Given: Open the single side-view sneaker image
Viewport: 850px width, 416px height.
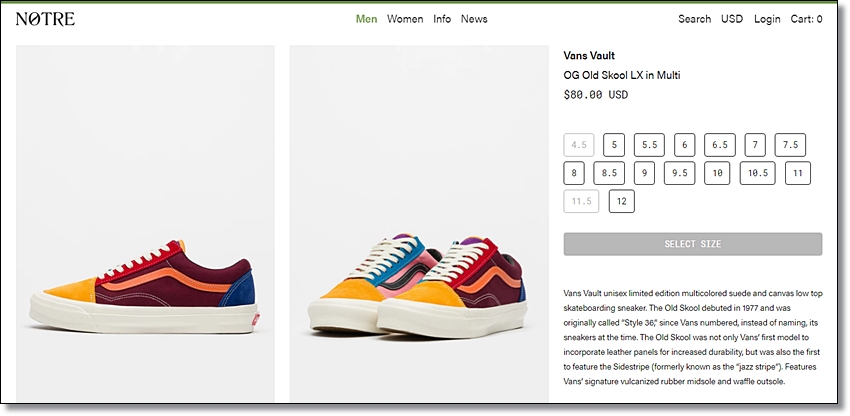Looking at the screenshot, I should coord(145,223).
